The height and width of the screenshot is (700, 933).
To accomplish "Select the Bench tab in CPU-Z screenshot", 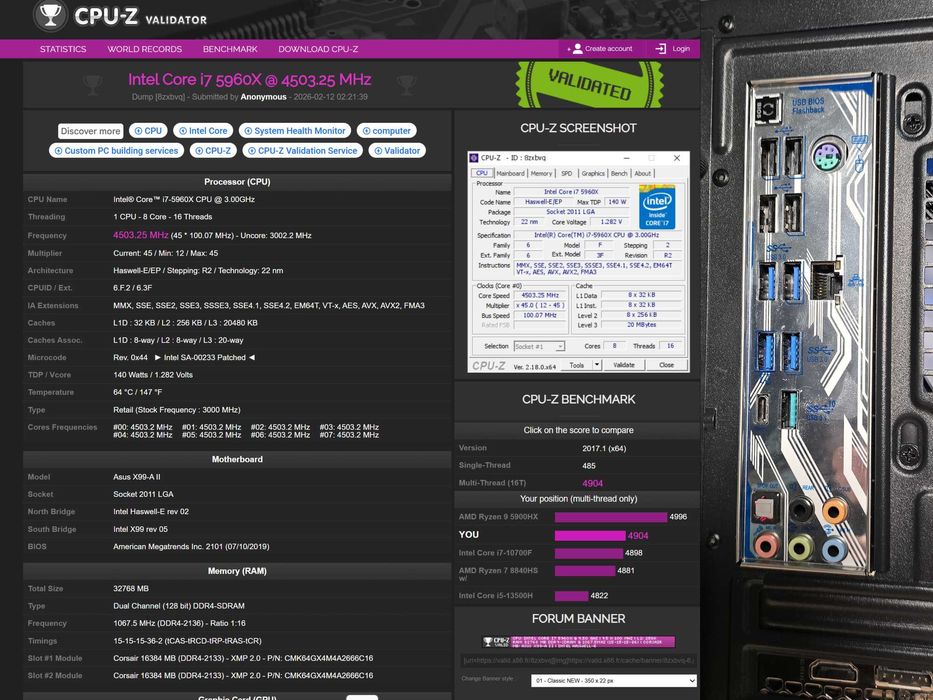I will pyautogui.click(x=619, y=173).
